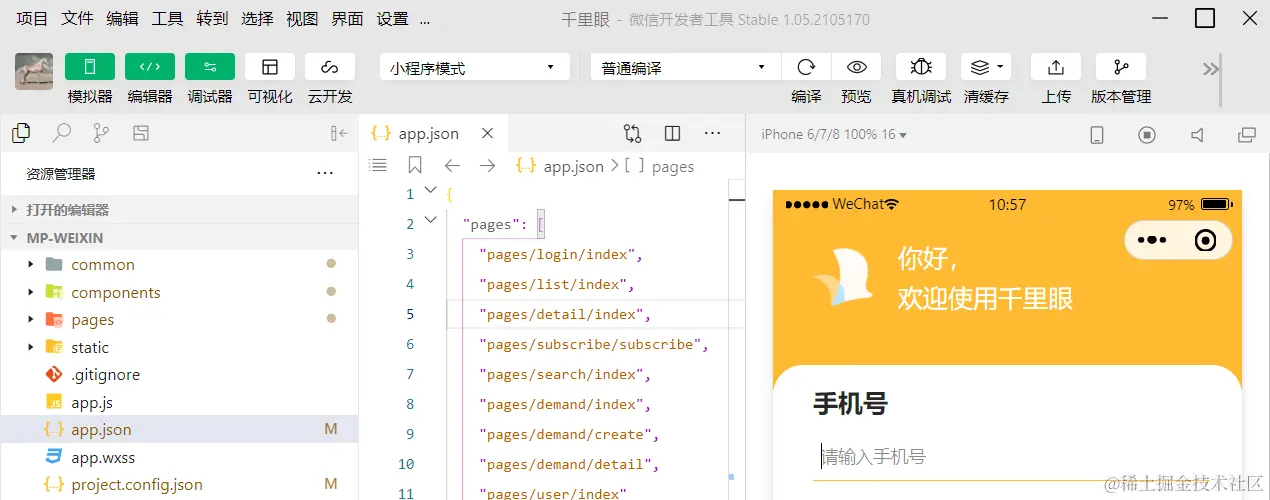Select the app.json editor tab
This screenshot has width=1270, height=500.
point(433,133)
